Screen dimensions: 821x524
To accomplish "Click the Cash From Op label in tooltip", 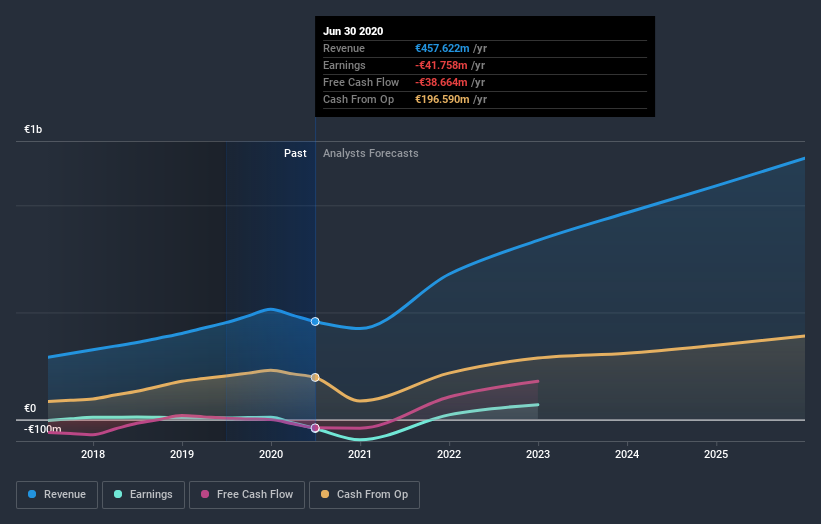I will (359, 99).
